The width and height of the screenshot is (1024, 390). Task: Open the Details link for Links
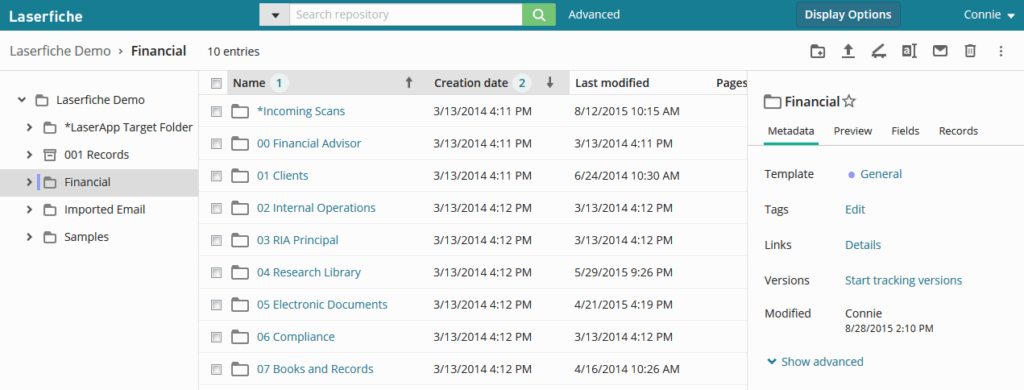tap(863, 245)
